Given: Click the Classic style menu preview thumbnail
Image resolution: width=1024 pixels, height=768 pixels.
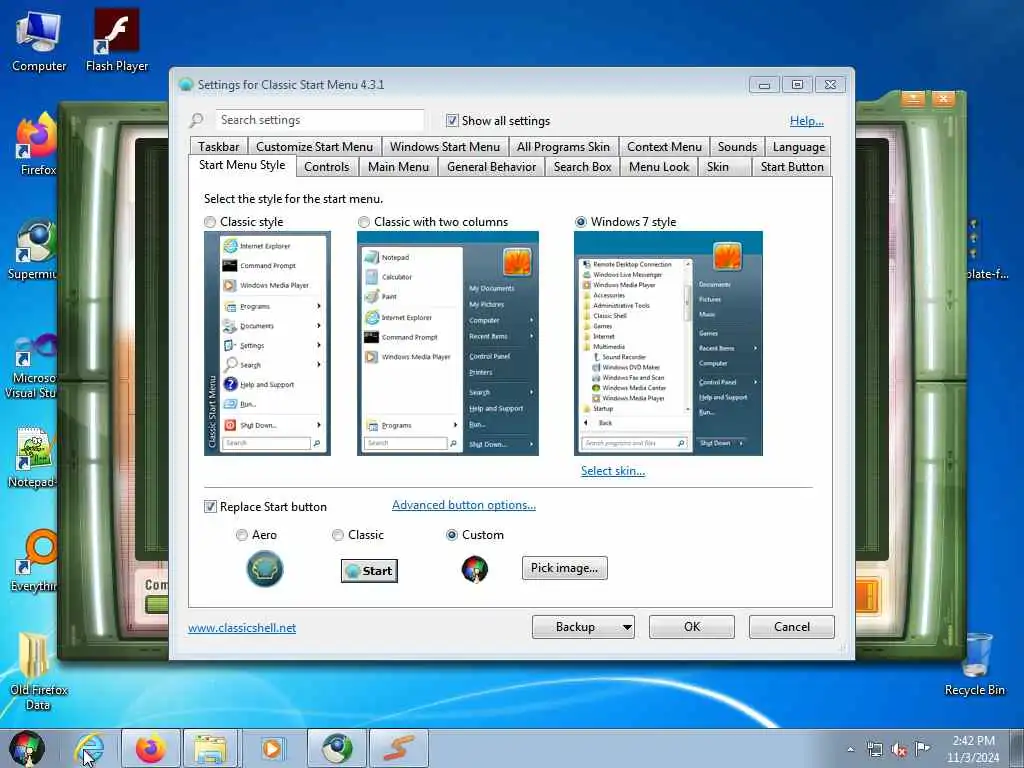Looking at the screenshot, I should coord(267,344).
